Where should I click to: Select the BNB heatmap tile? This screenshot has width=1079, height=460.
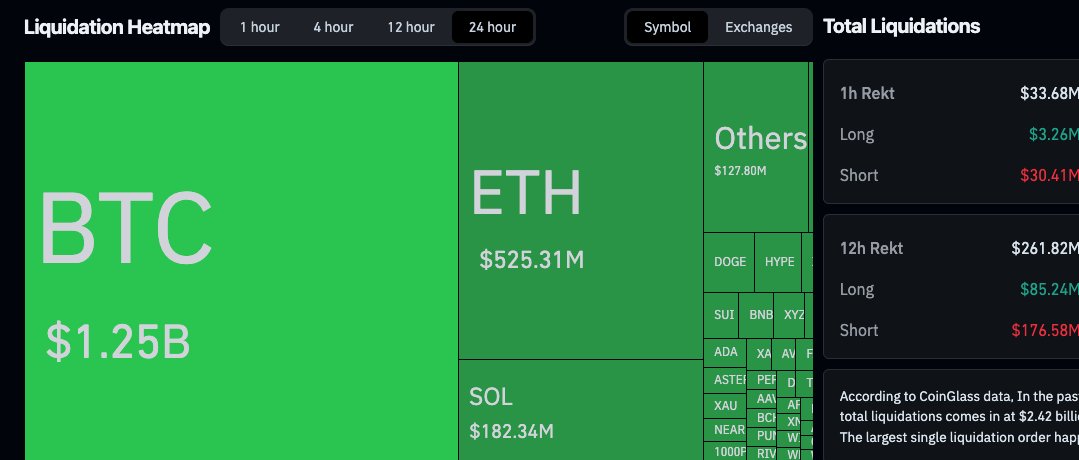pos(760,314)
